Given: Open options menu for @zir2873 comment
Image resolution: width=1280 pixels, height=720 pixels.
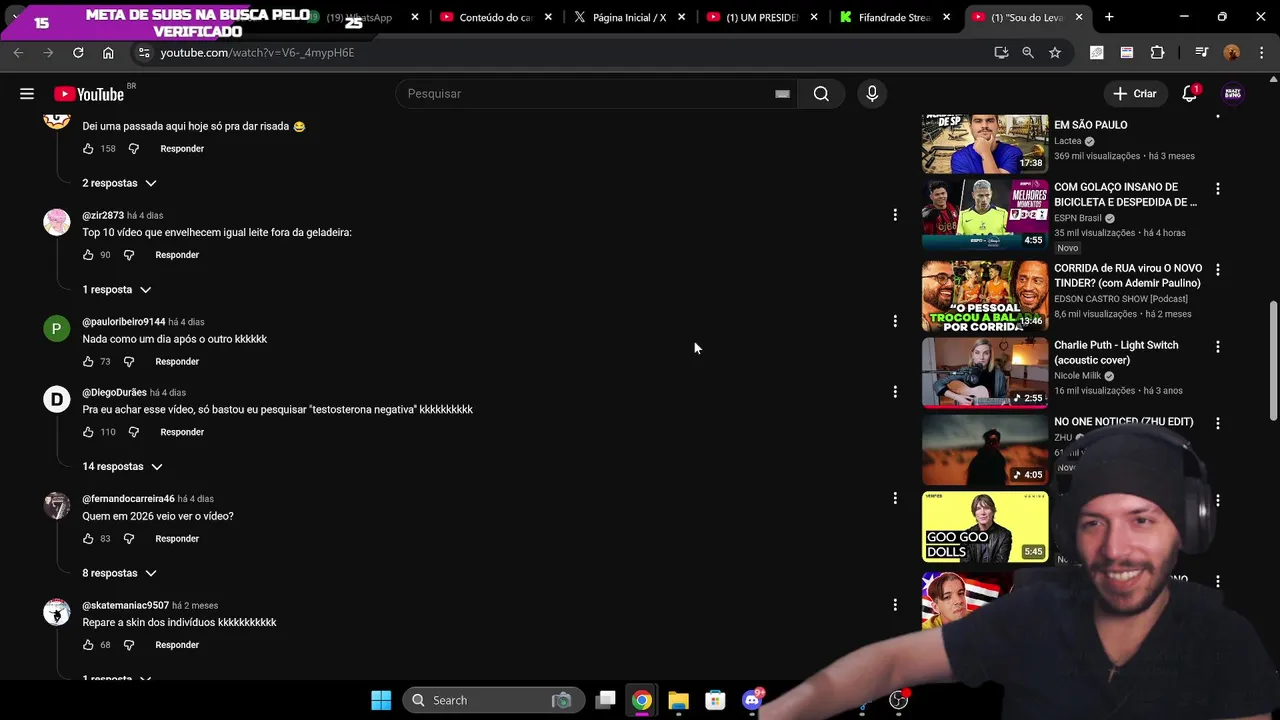Looking at the screenshot, I should [x=895, y=215].
